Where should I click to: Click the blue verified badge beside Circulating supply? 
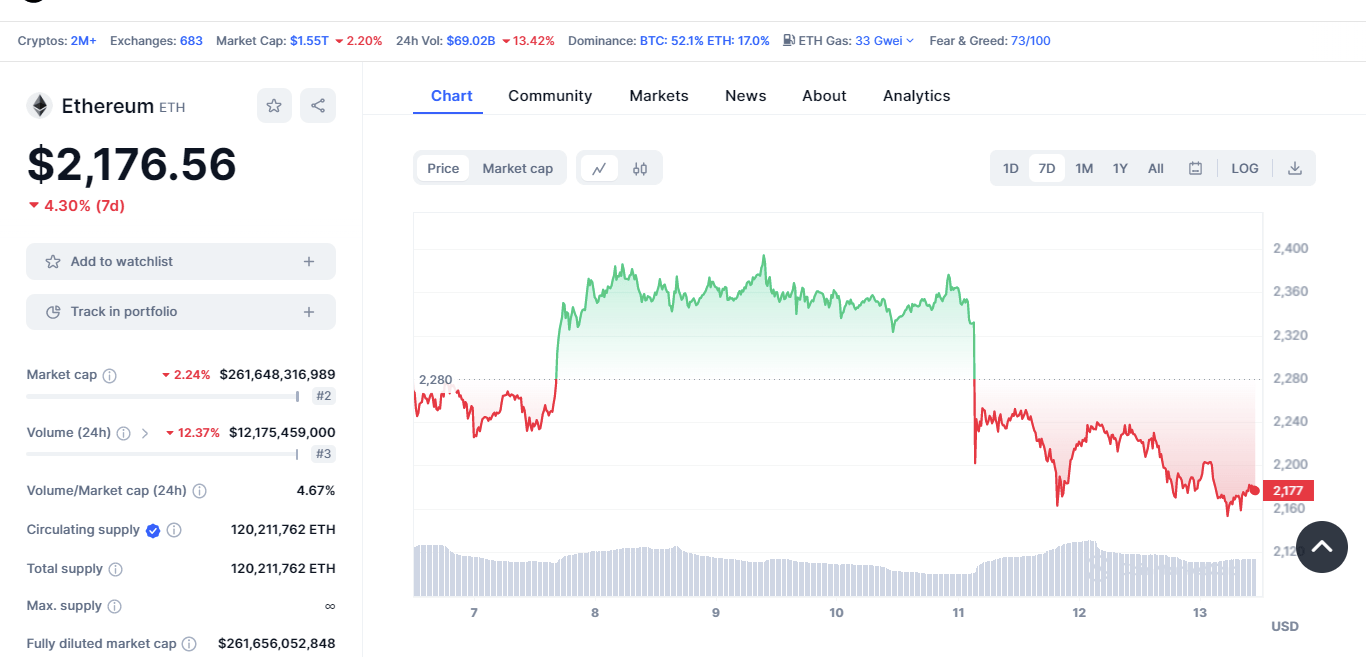click(x=153, y=530)
